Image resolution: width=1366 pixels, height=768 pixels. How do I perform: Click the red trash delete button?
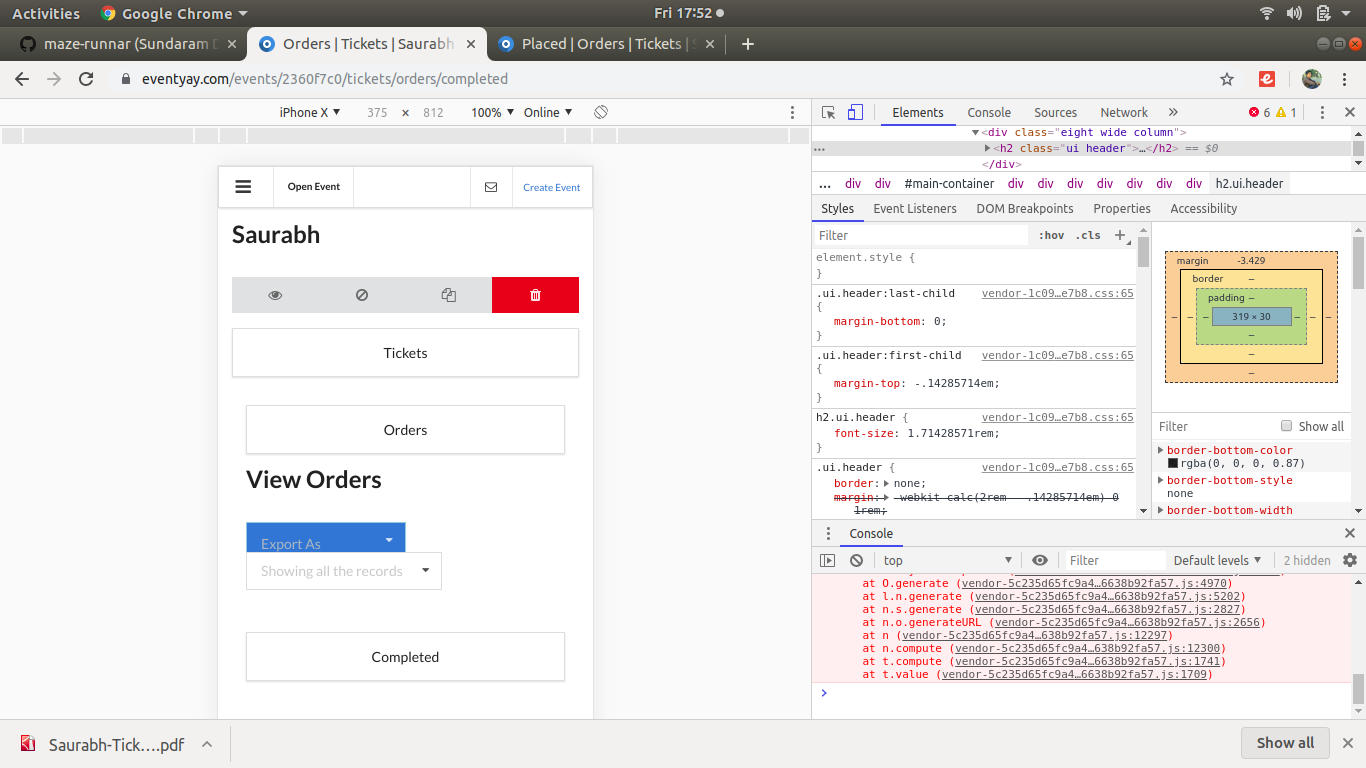(535, 295)
